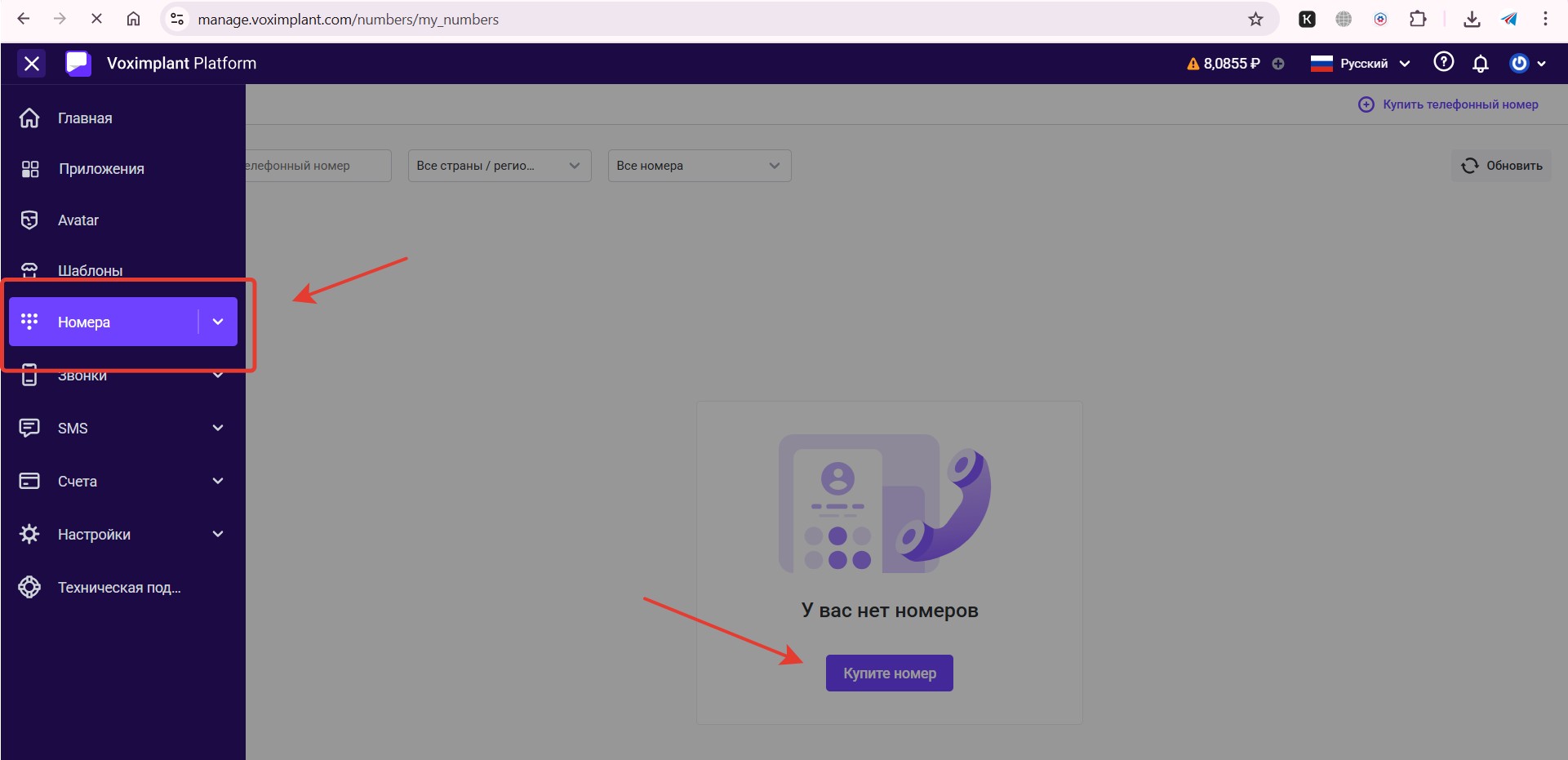This screenshot has width=1568, height=760.
Task: Expand the Номера submenu chevron
Action: [x=218, y=322]
